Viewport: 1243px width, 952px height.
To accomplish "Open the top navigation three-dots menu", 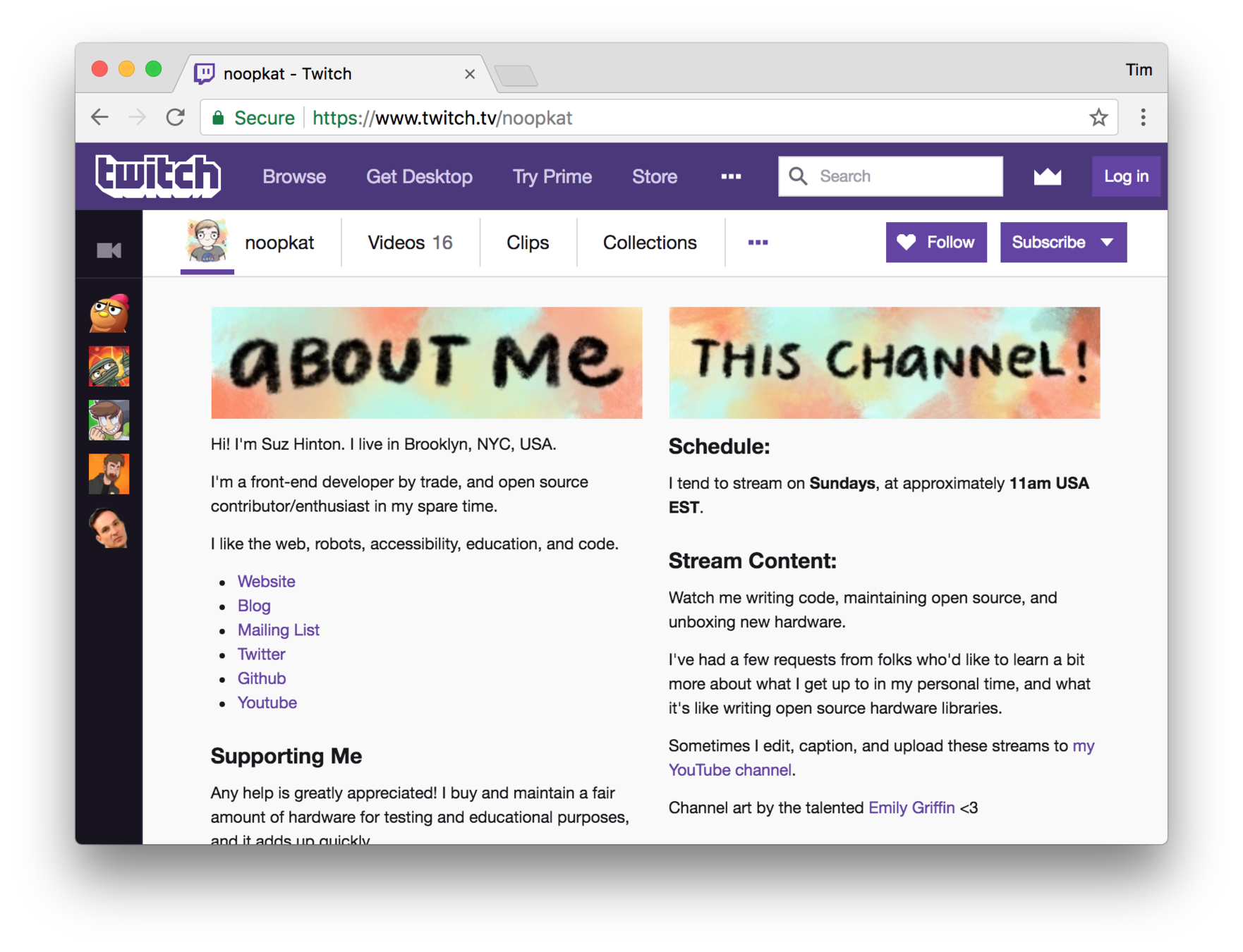I will (731, 176).
